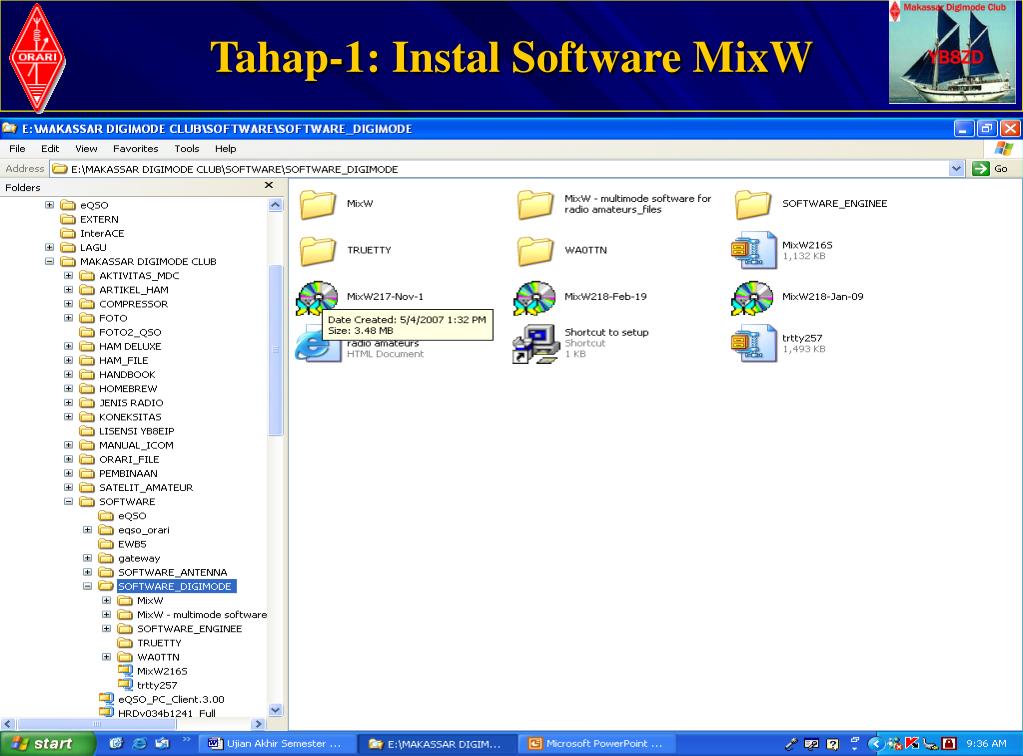Expand WA0TTN tree node

[x=106, y=657]
